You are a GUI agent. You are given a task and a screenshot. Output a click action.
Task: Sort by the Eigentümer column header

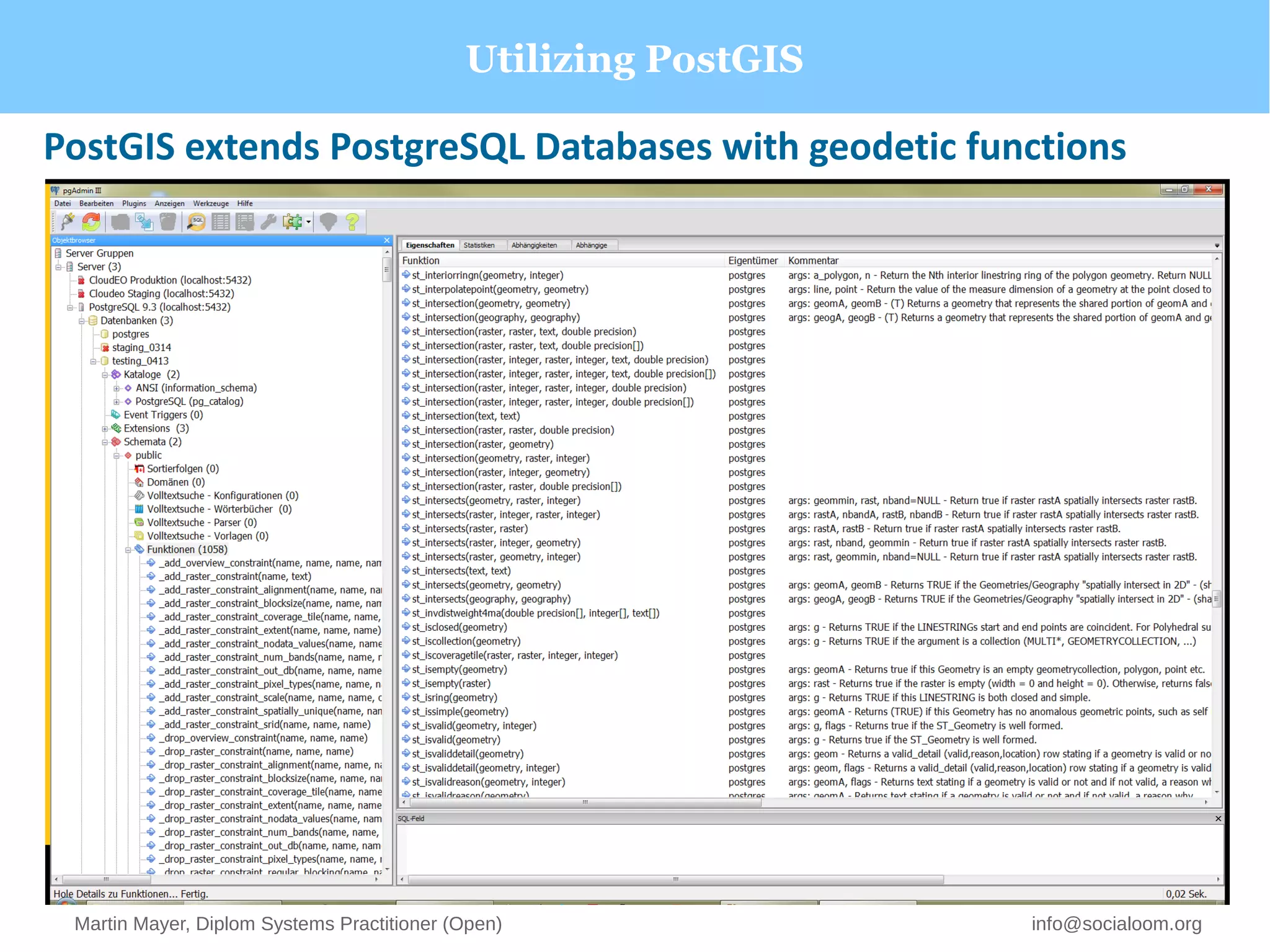754,260
